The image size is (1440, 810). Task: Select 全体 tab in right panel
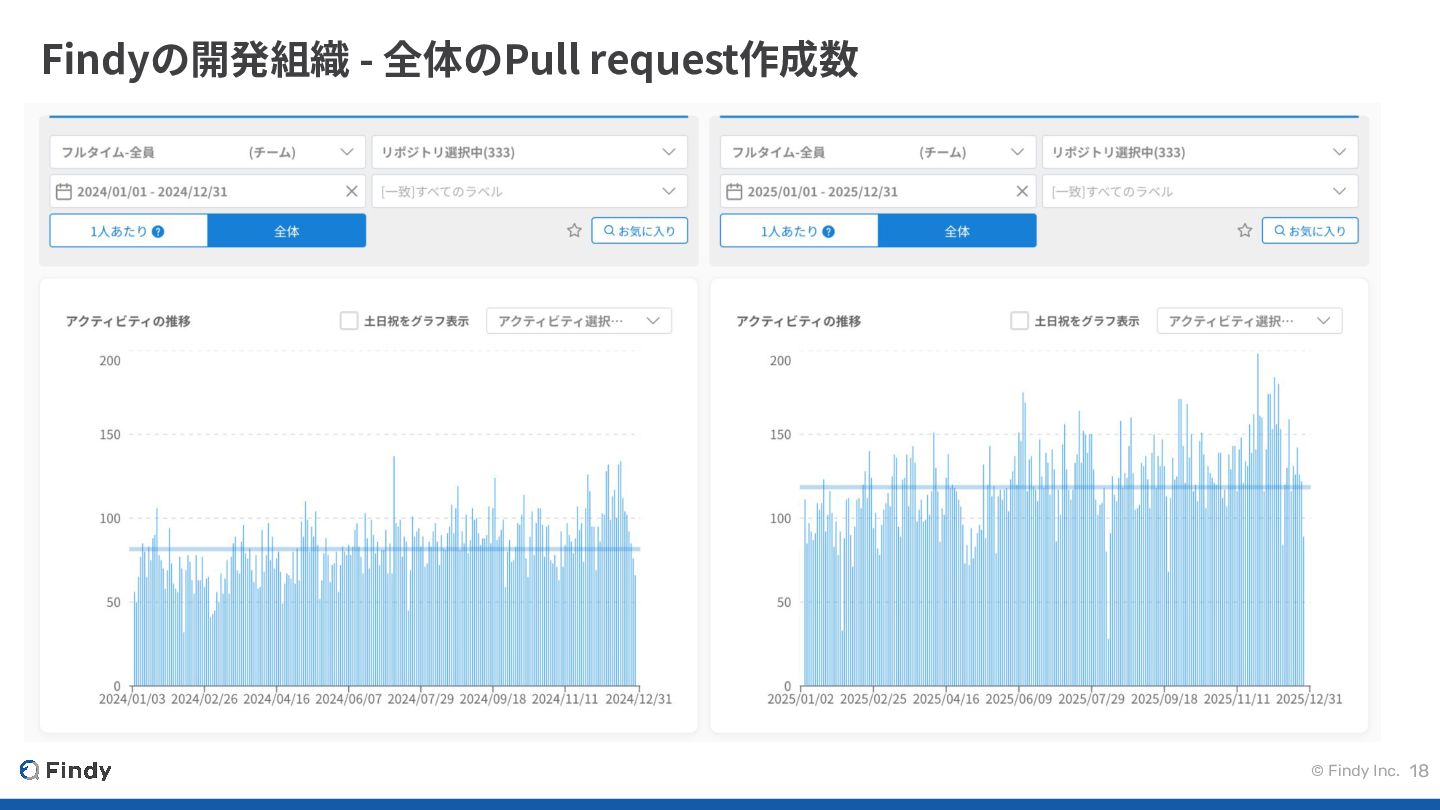957,231
